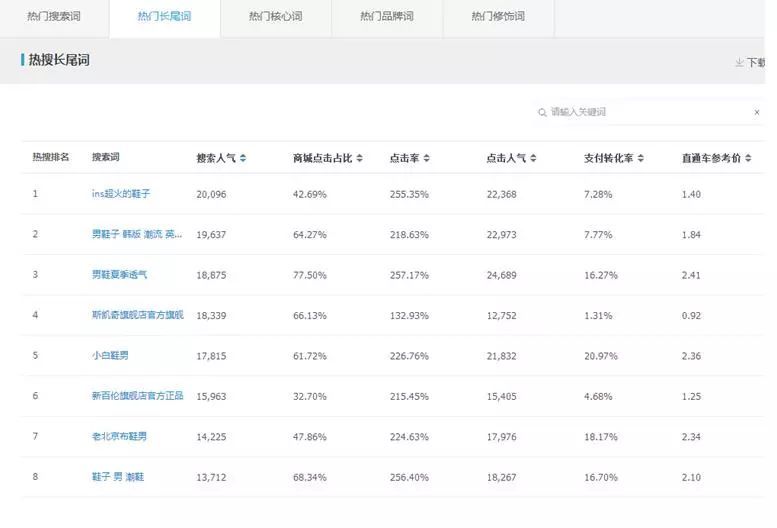Viewport: 777px width, 528px height.
Task: Click the search magnifier icon
Action: [542, 112]
